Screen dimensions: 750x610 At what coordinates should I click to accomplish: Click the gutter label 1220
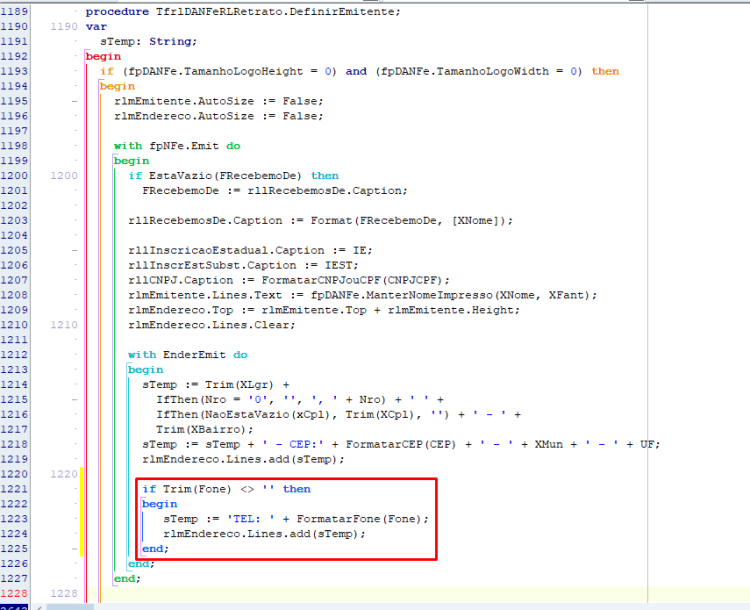pos(64,474)
